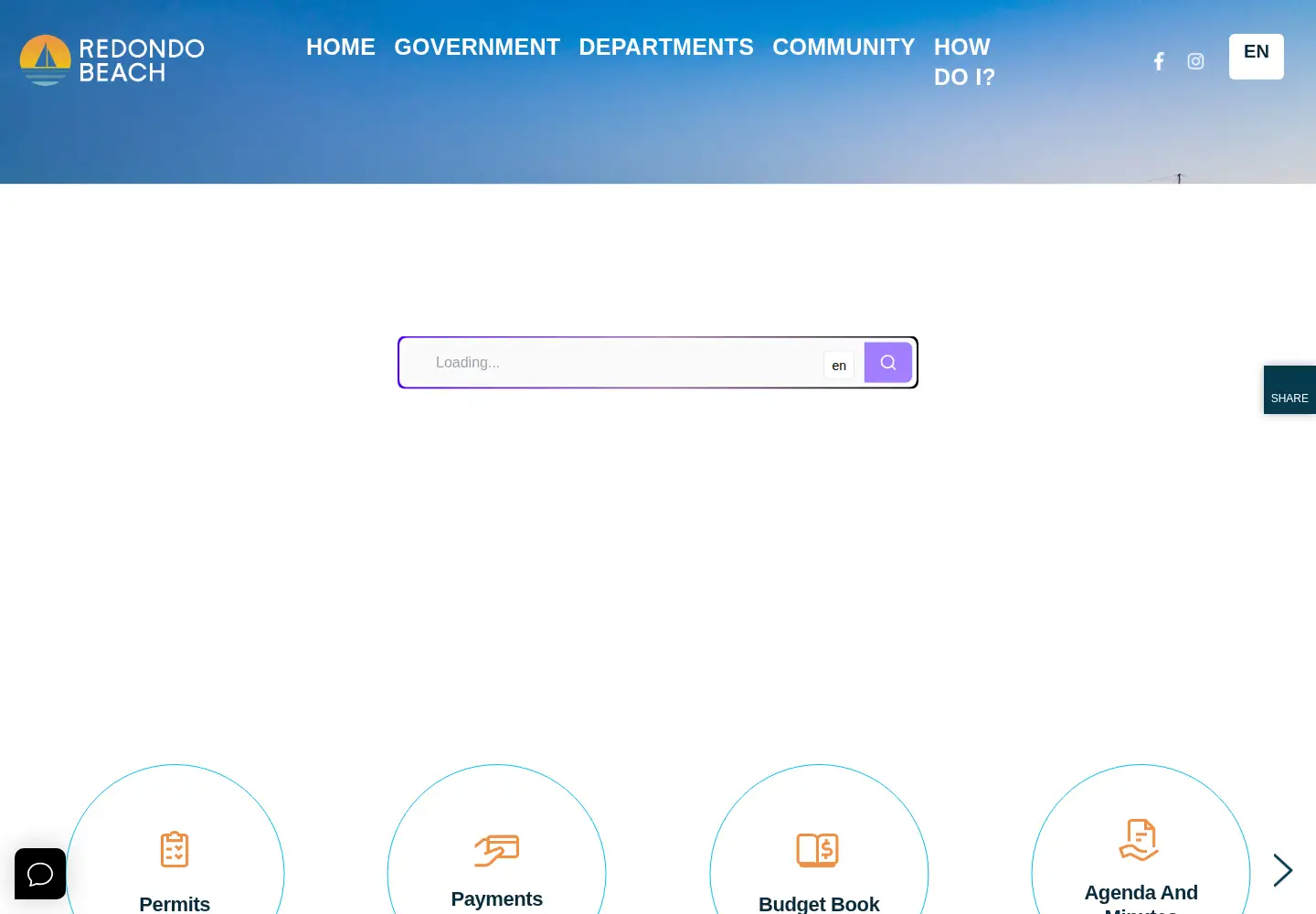Open the Instagram page icon
The image size is (1316, 914).
point(1195,61)
